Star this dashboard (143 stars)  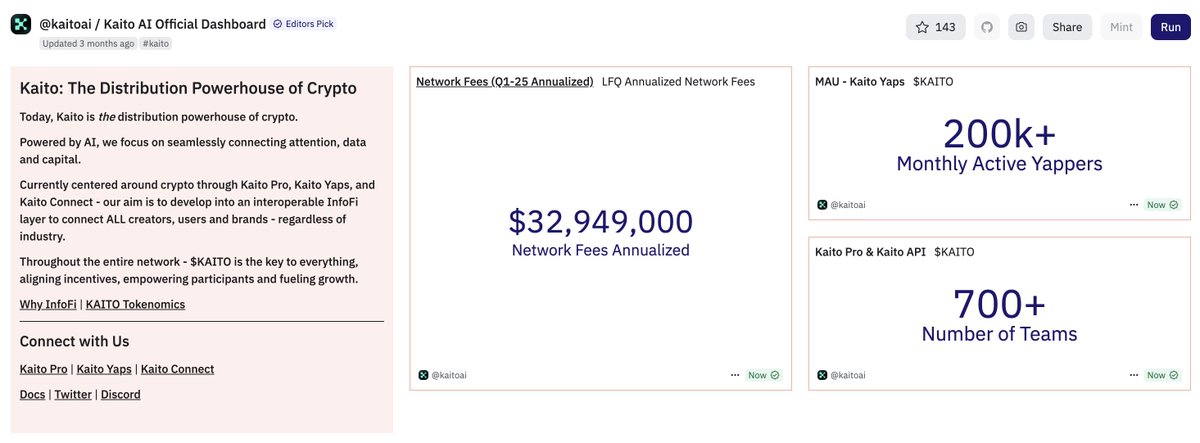pos(935,27)
